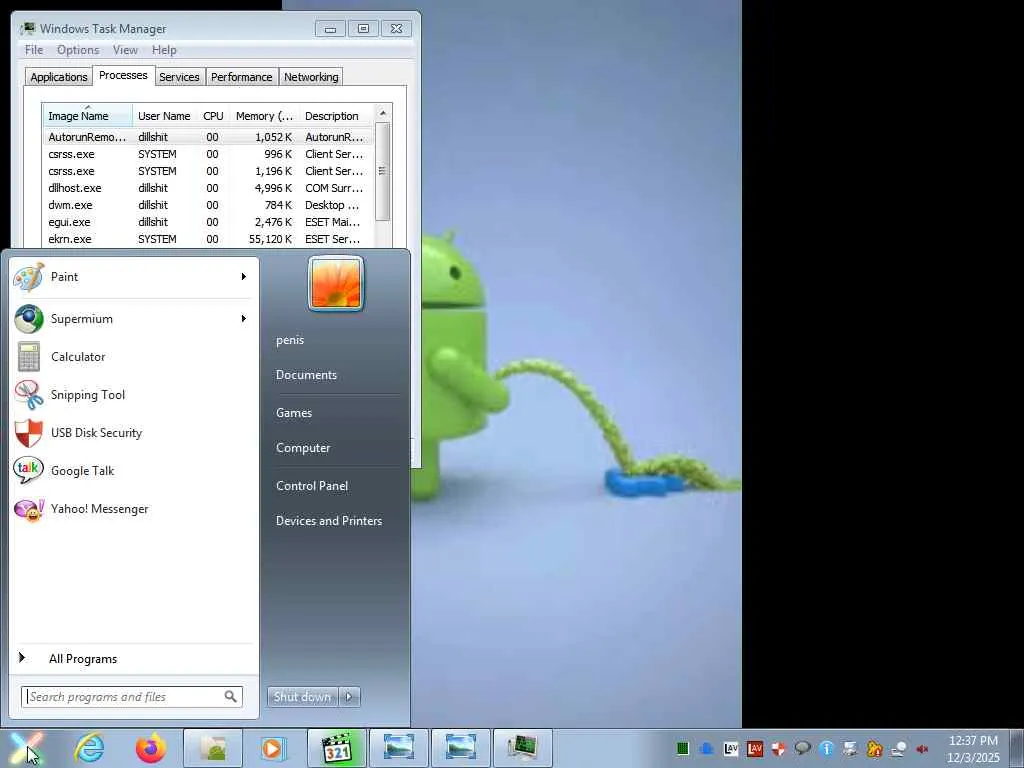
Task: Click red-white shield tray icon
Action: pyautogui.click(x=778, y=748)
